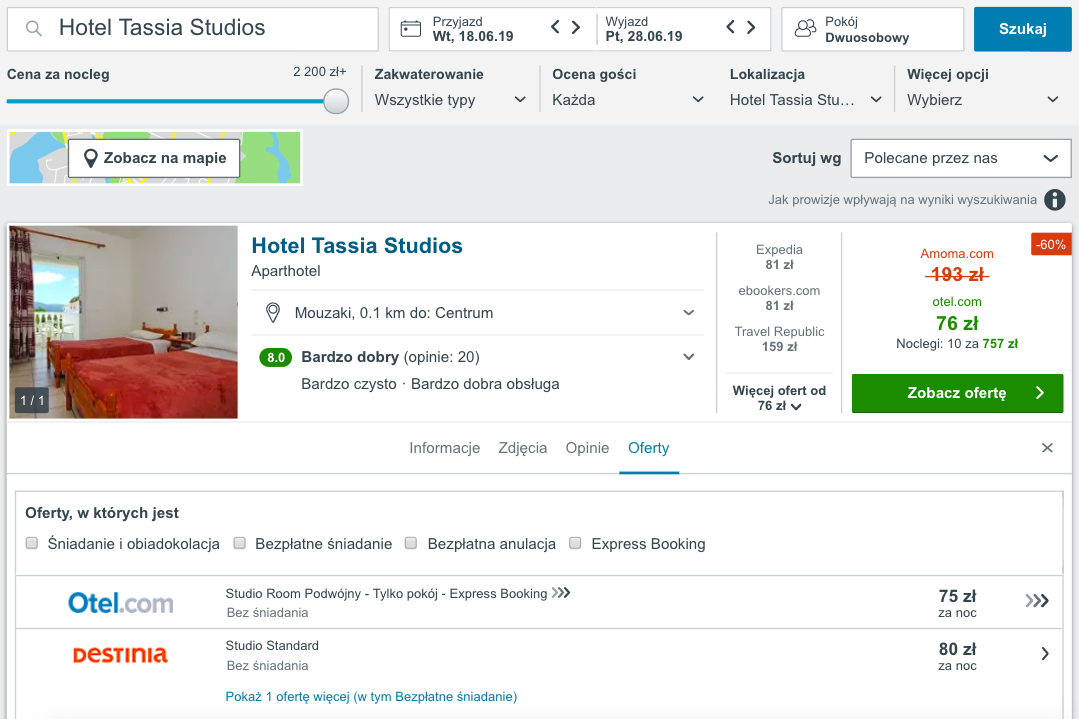Enable Bezpłatne śniadanie filter checkbox

click(x=240, y=543)
